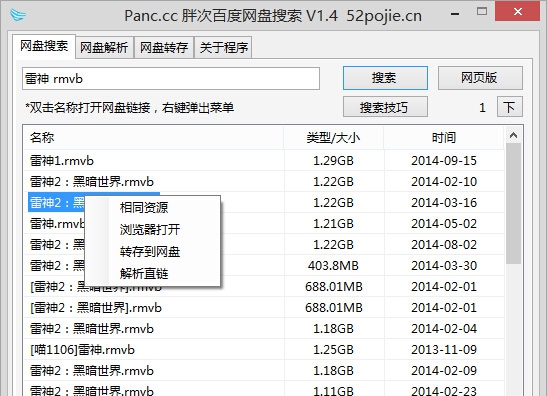Click the date cell 2014-05-02
This screenshot has width=547, height=396.
(444, 224)
